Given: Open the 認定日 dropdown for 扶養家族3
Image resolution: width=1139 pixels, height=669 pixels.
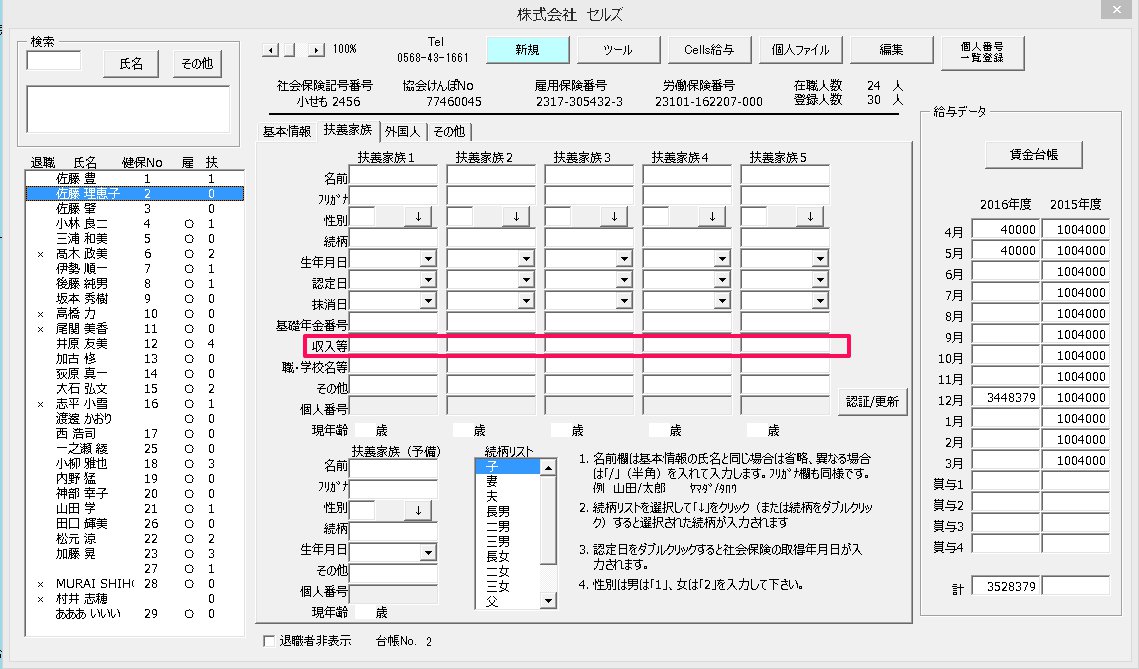Looking at the screenshot, I should tap(625, 280).
